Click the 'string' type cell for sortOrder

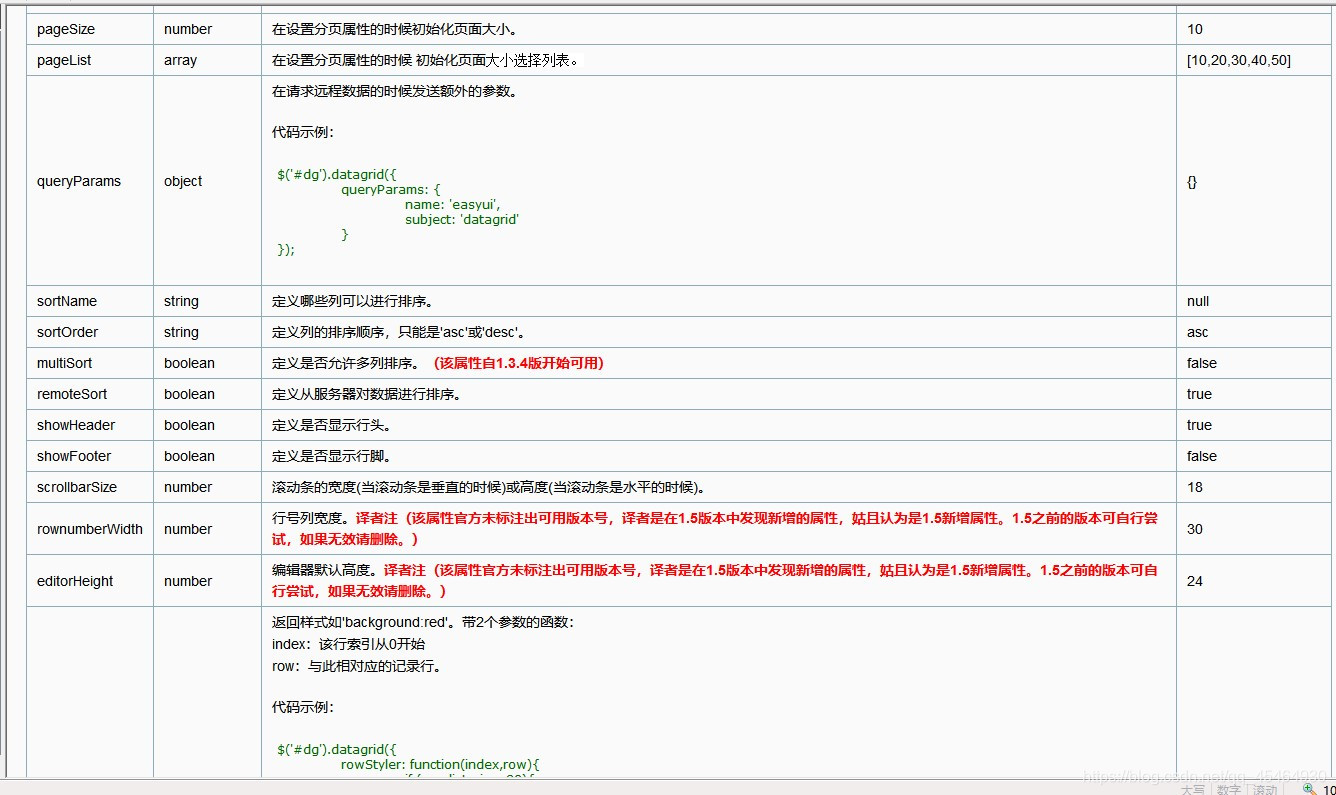tap(207, 332)
